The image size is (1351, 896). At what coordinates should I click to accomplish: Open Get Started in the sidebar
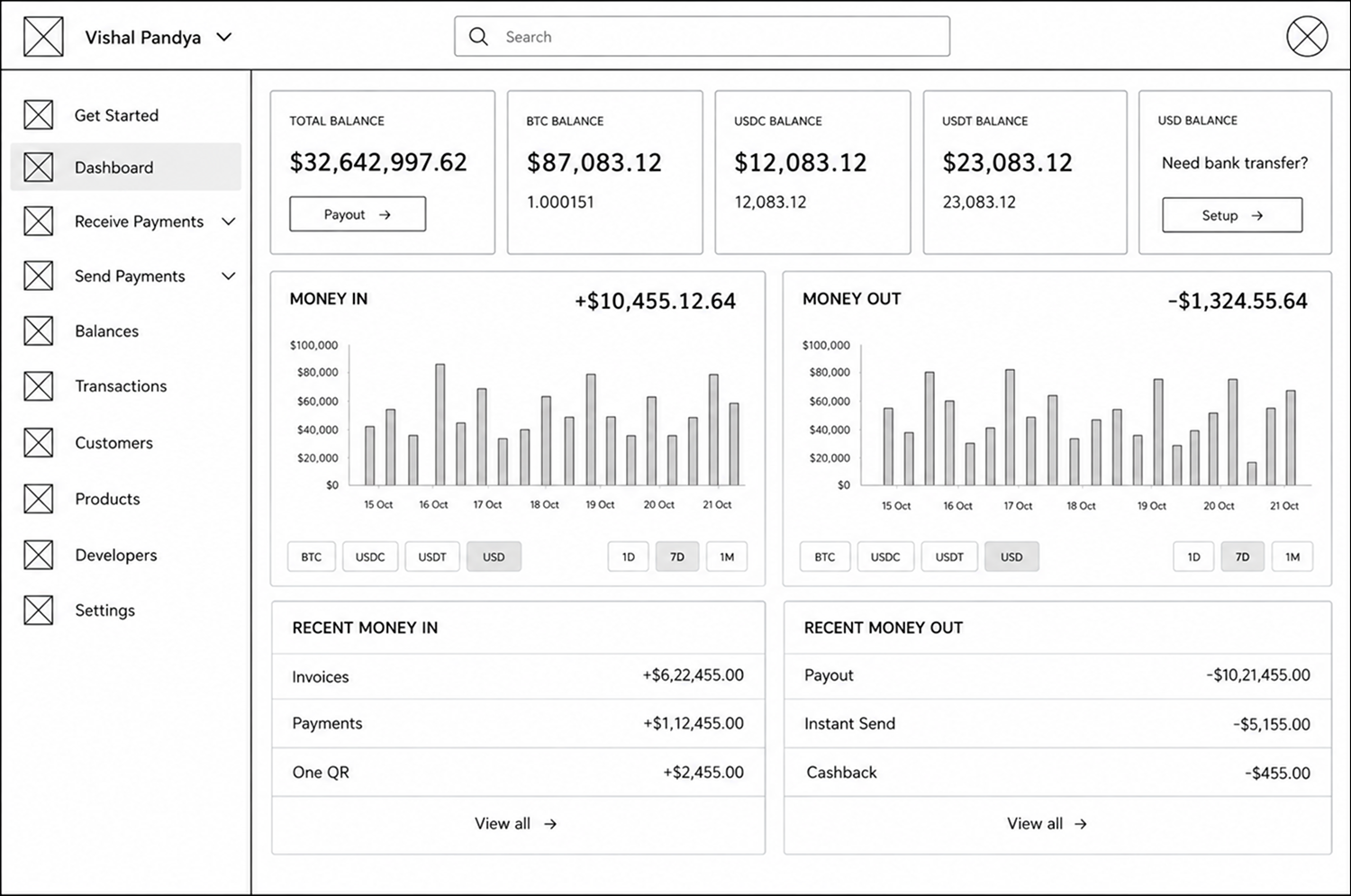tap(126, 115)
